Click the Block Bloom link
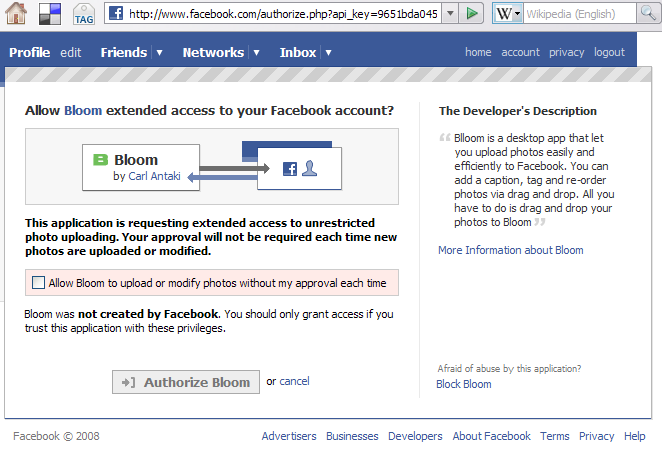The image size is (662, 460). [x=464, y=384]
